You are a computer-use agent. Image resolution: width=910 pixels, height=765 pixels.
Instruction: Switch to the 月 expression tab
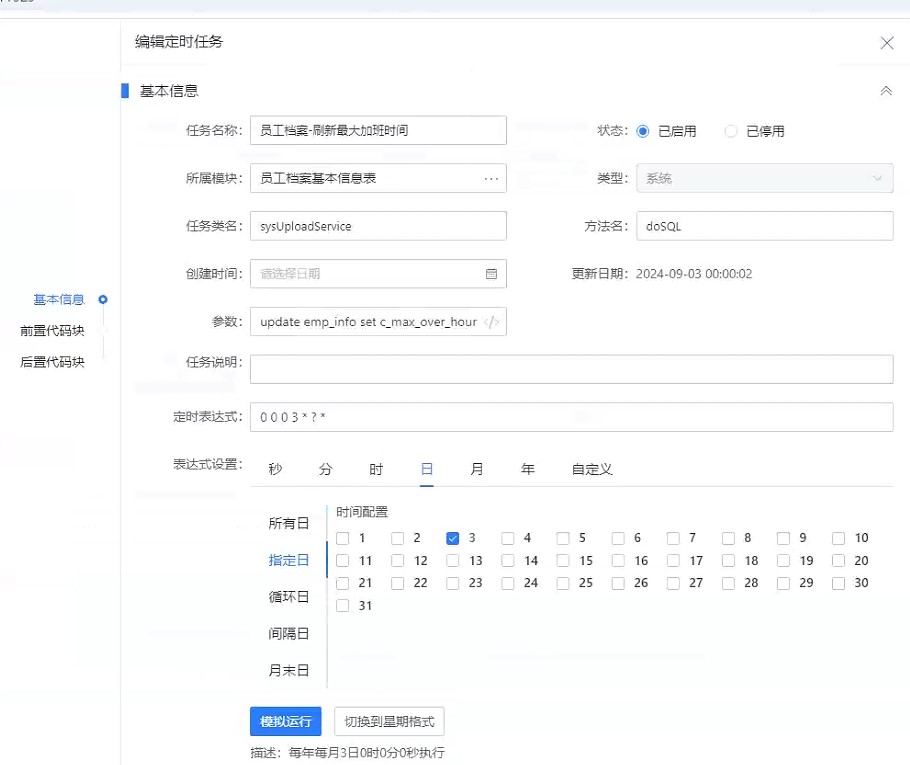click(x=477, y=469)
